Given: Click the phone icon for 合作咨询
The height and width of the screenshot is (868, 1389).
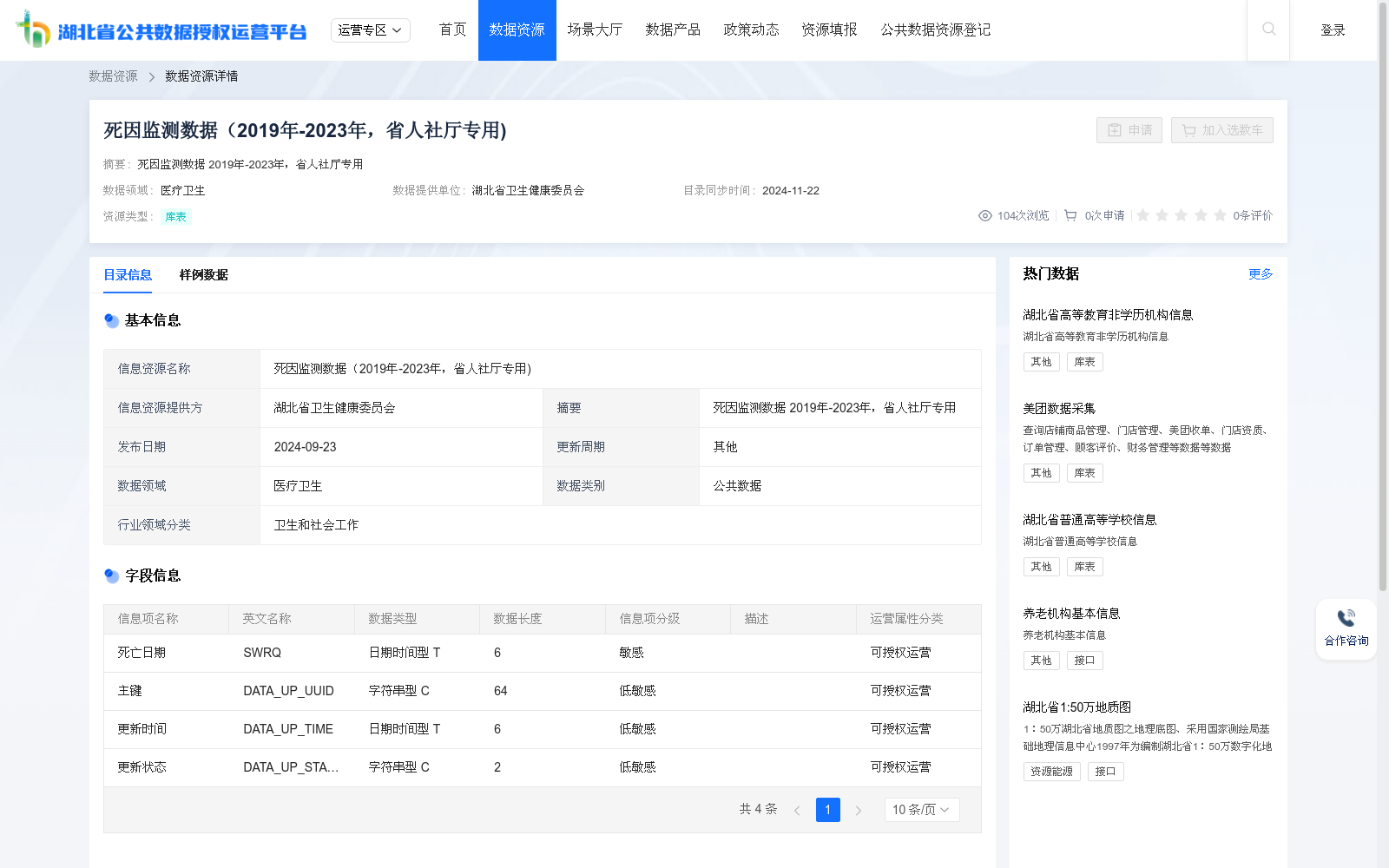Looking at the screenshot, I should click(x=1346, y=618).
